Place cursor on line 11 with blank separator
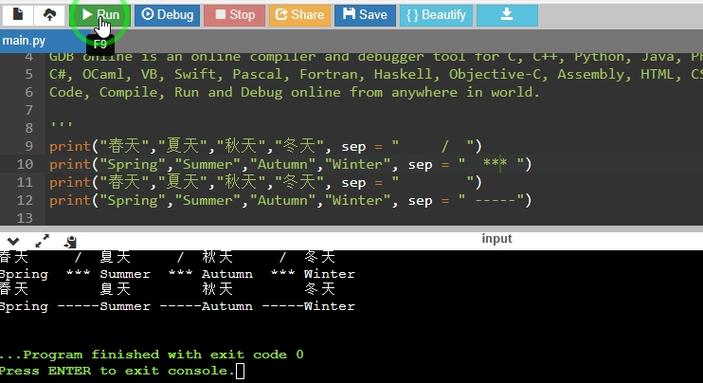 tap(265, 183)
